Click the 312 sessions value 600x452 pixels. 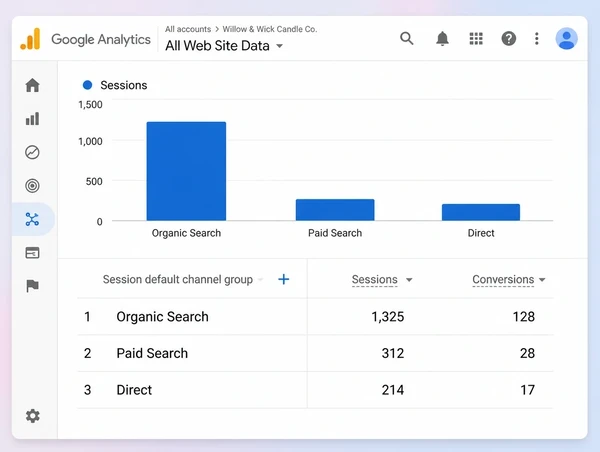pos(393,353)
